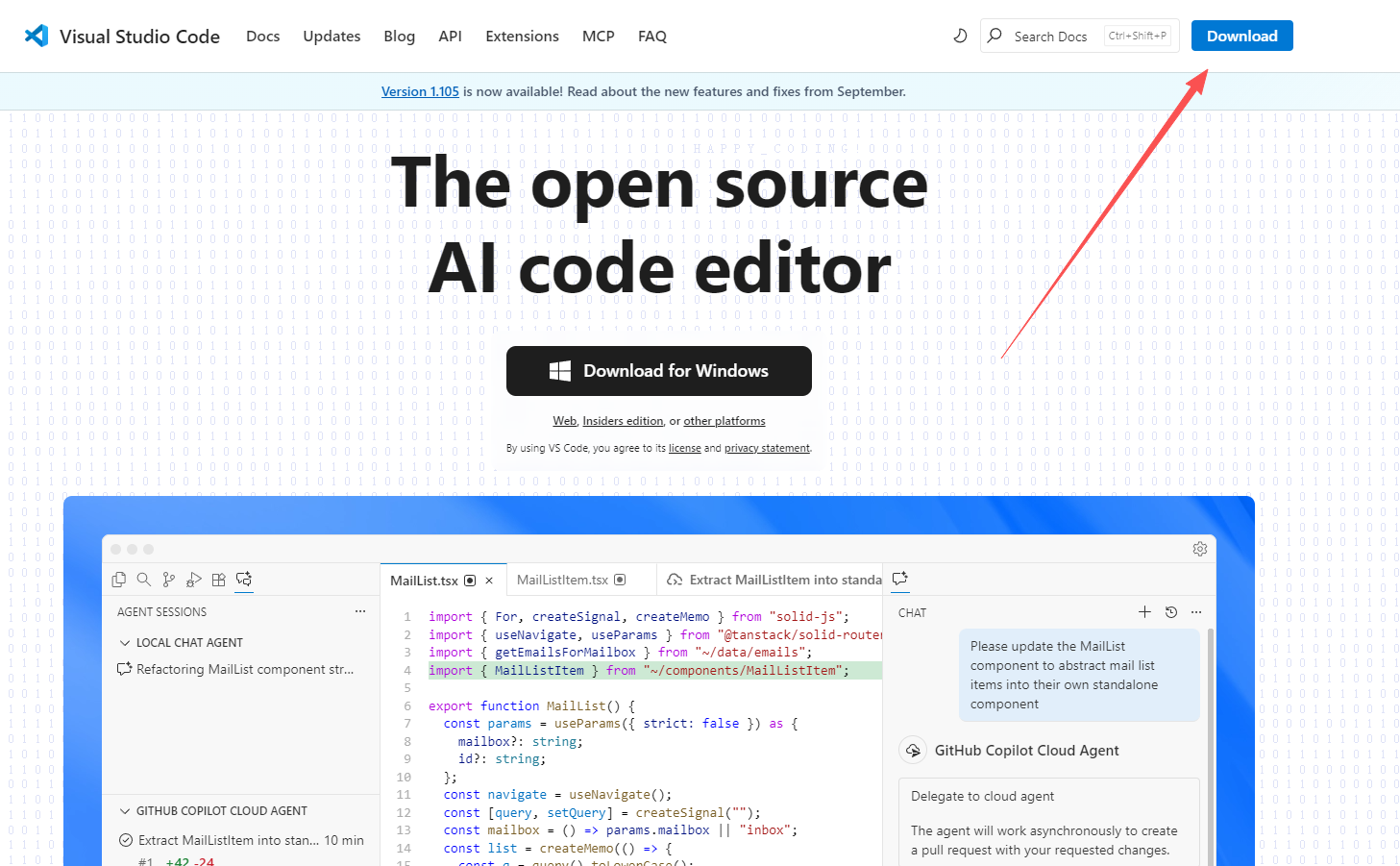Click the settings gear icon
This screenshot has width=1400, height=866.
[1200, 549]
